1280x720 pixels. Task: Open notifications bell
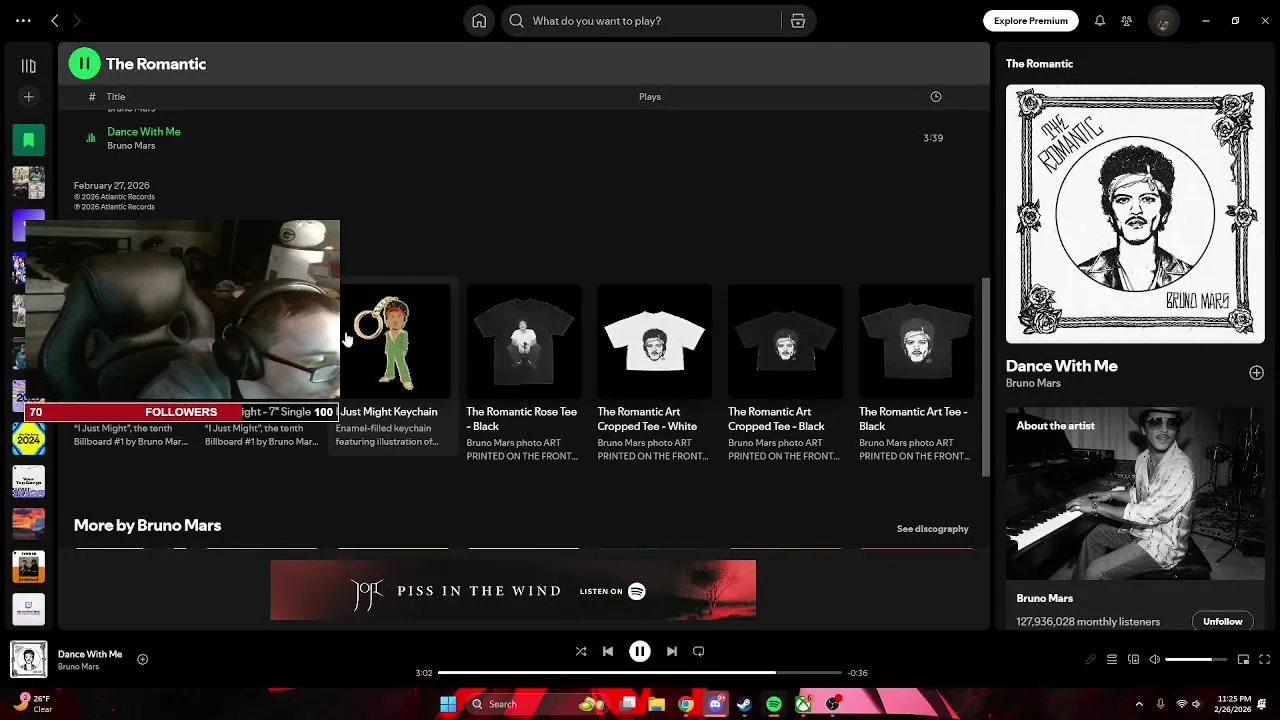coord(1100,21)
